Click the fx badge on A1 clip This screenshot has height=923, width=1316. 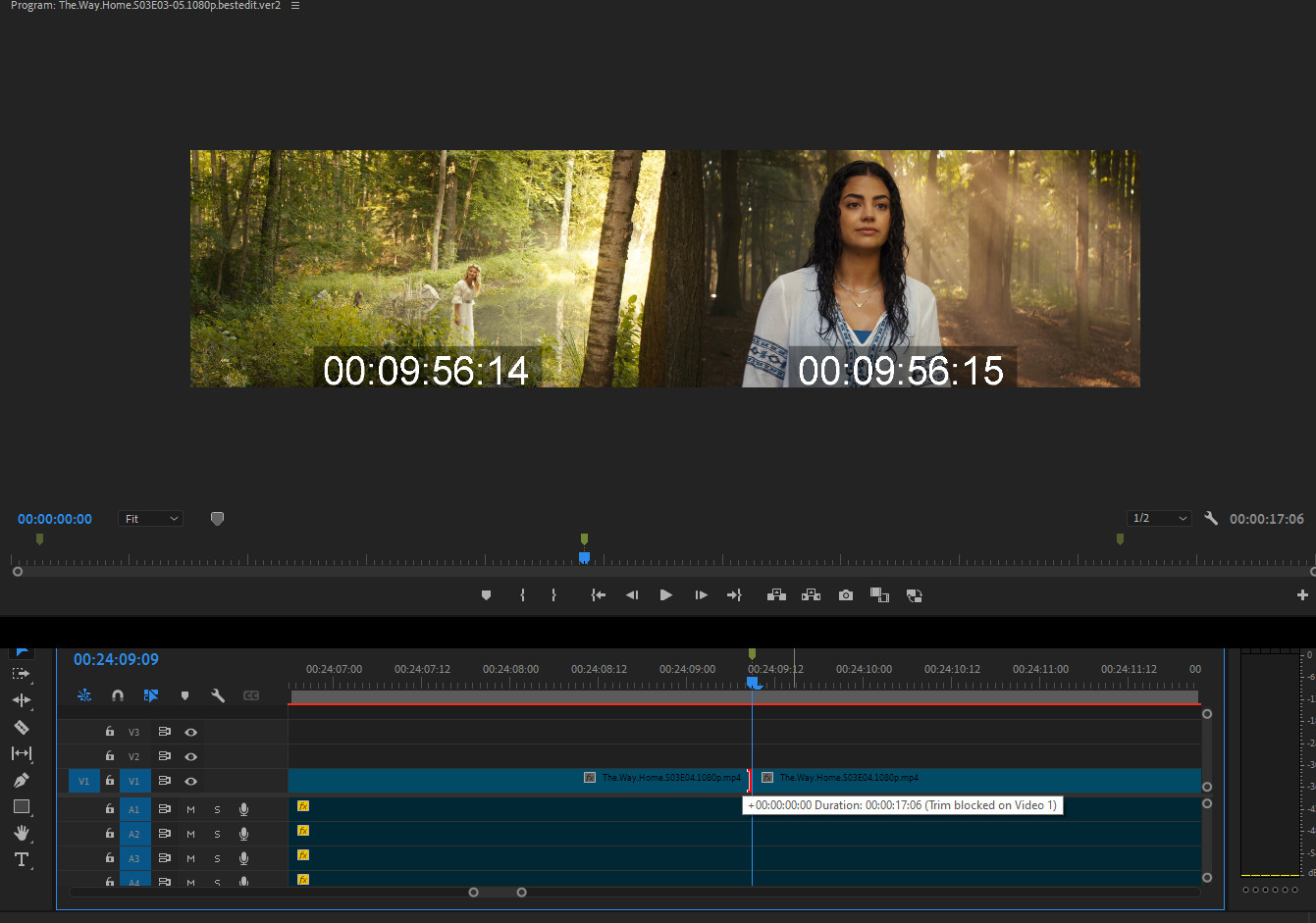pos(303,806)
